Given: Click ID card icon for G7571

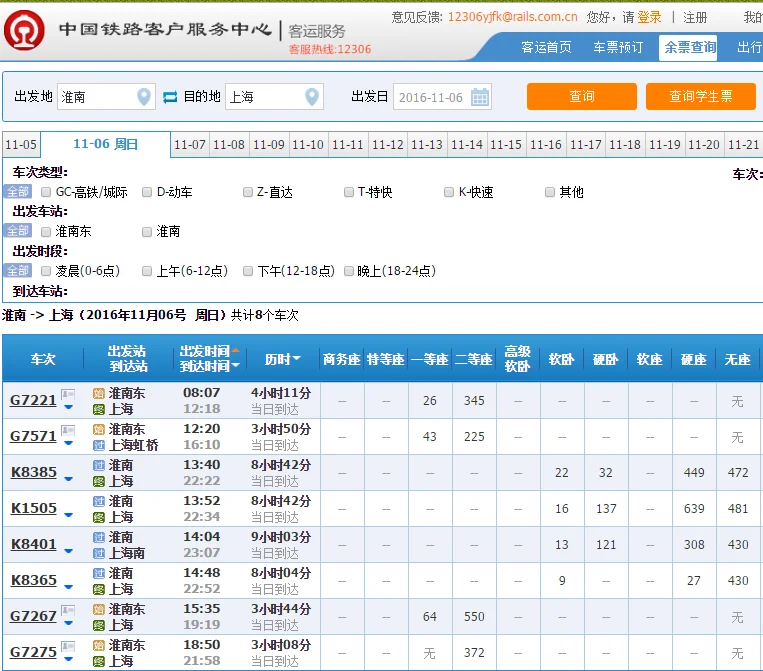Looking at the screenshot, I should [68, 430].
